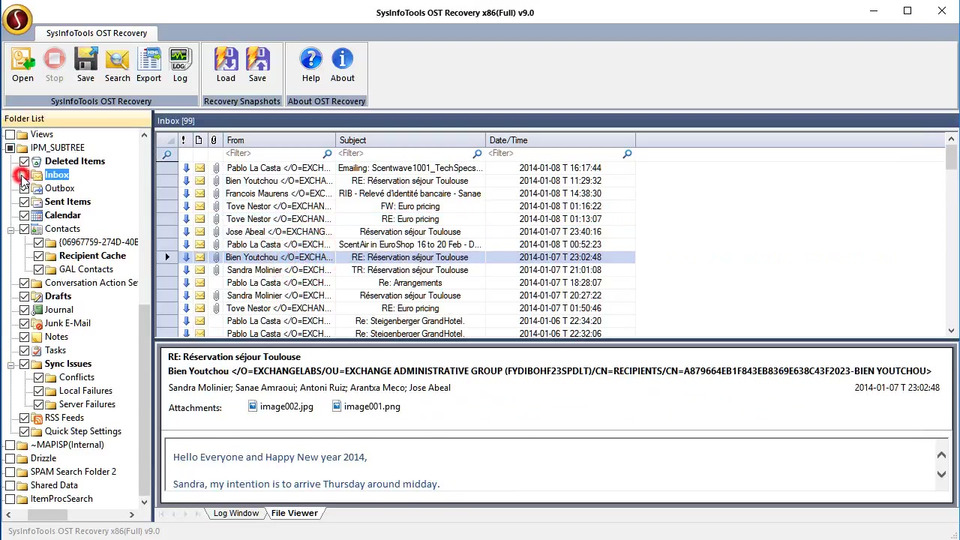Open the Help icon
The image size is (960, 540).
[x=311, y=65]
